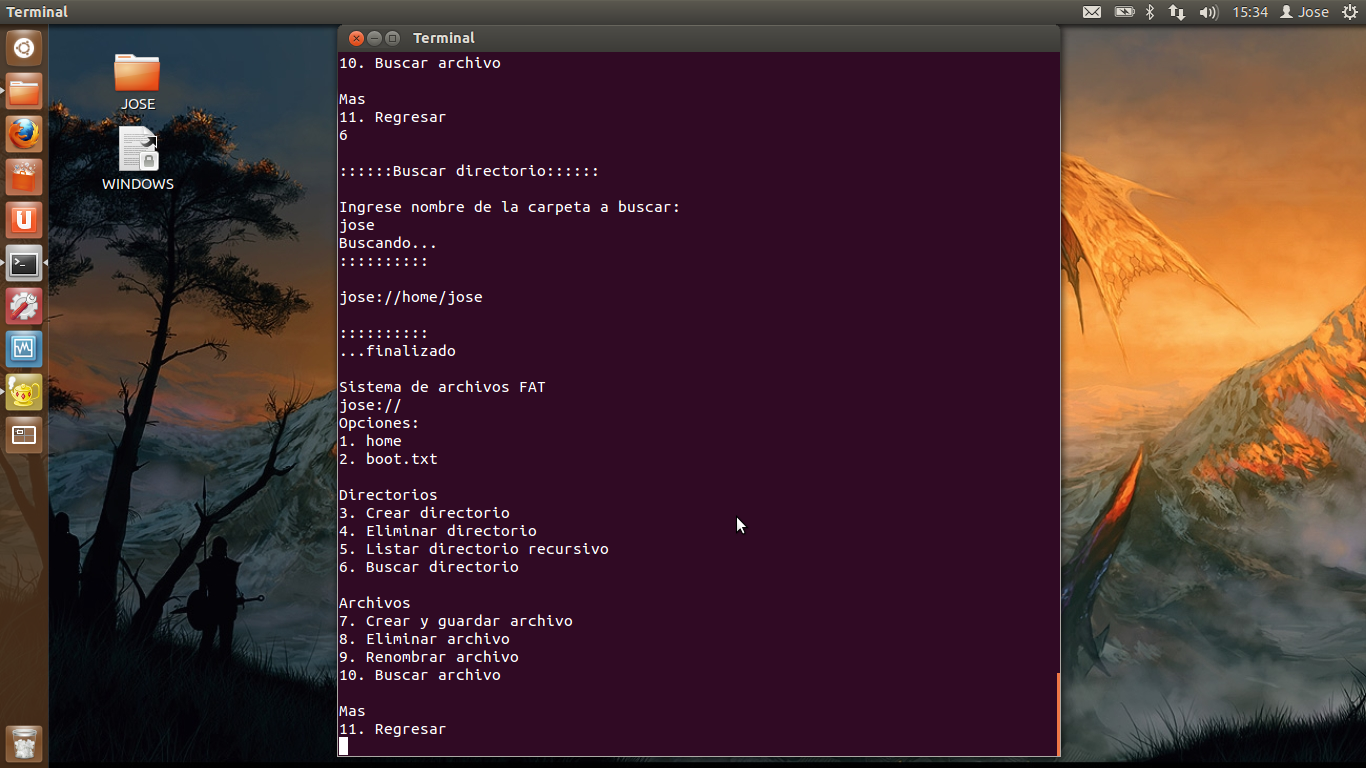Open the Jose user account menu

tap(1305, 12)
